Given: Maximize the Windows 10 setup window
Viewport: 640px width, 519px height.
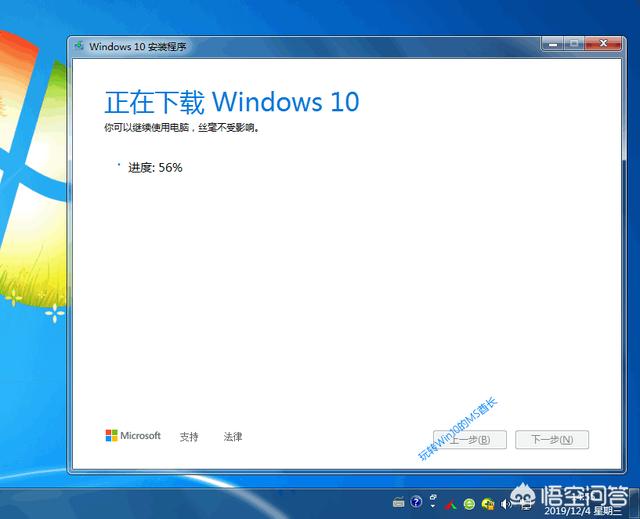Looking at the screenshot, I should coord(574,44).
